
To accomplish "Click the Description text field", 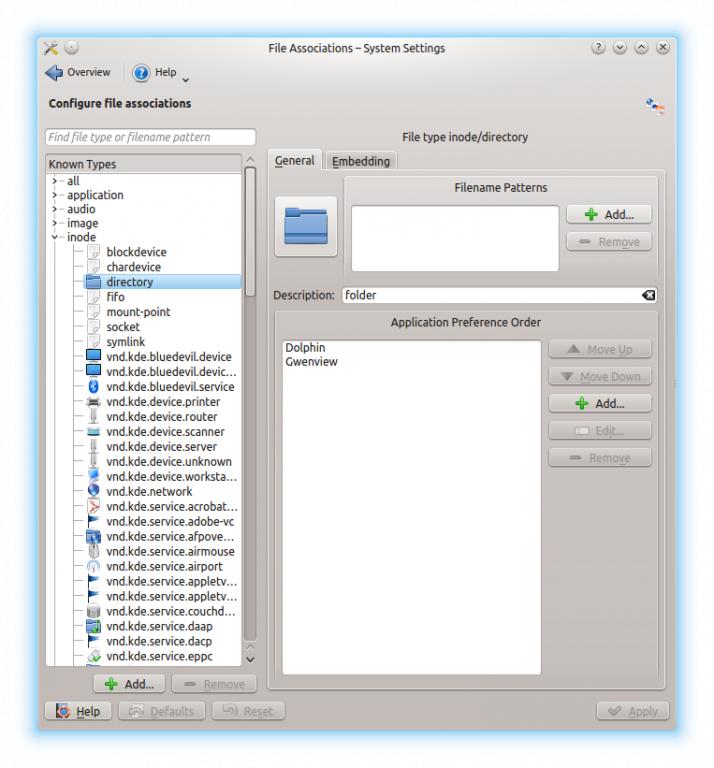I will (500, 295).
